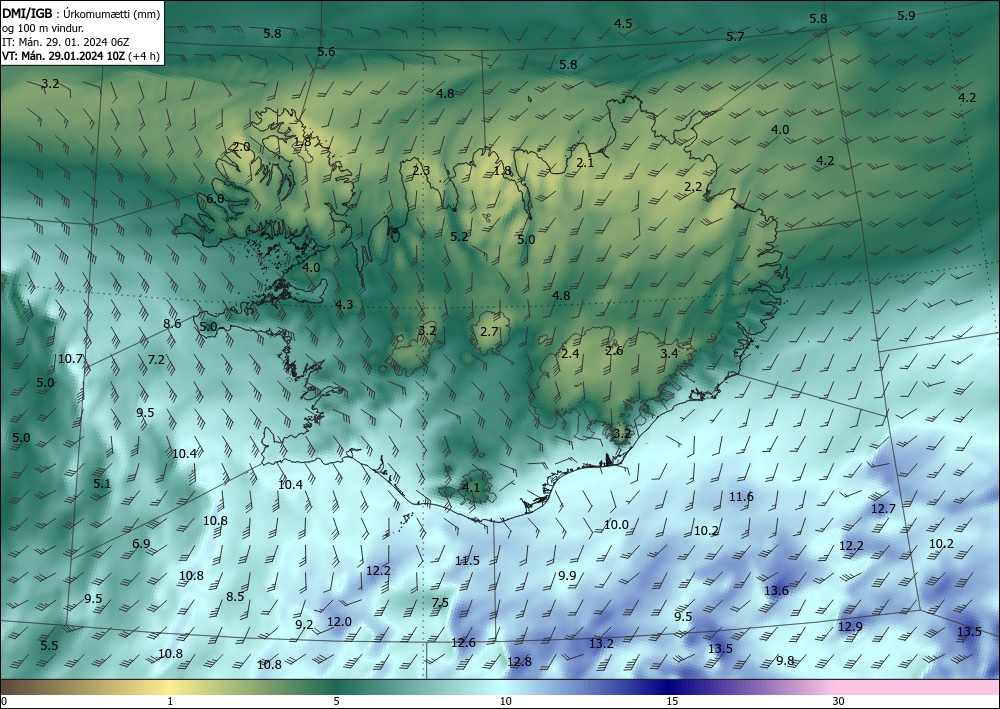1000x709 pixels.
Task: Click the map value 8.5
Action: click(x=235, y=597)
